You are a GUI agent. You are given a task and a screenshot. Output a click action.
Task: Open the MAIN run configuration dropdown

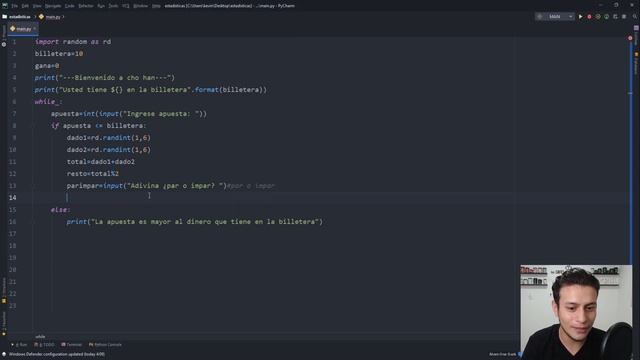(555, 17)
